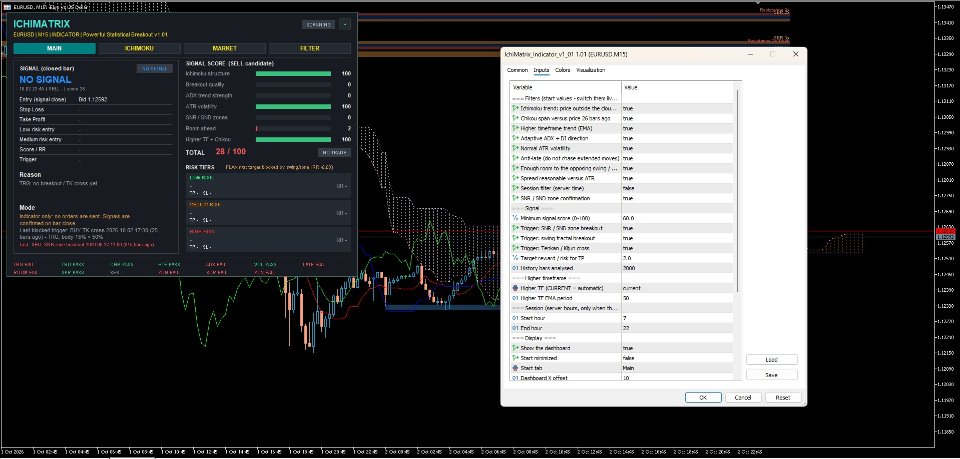This screenshot has height=459, width=960.
Task: Click the Target reward / risk row's fraction icon
Action: [516, 258]
